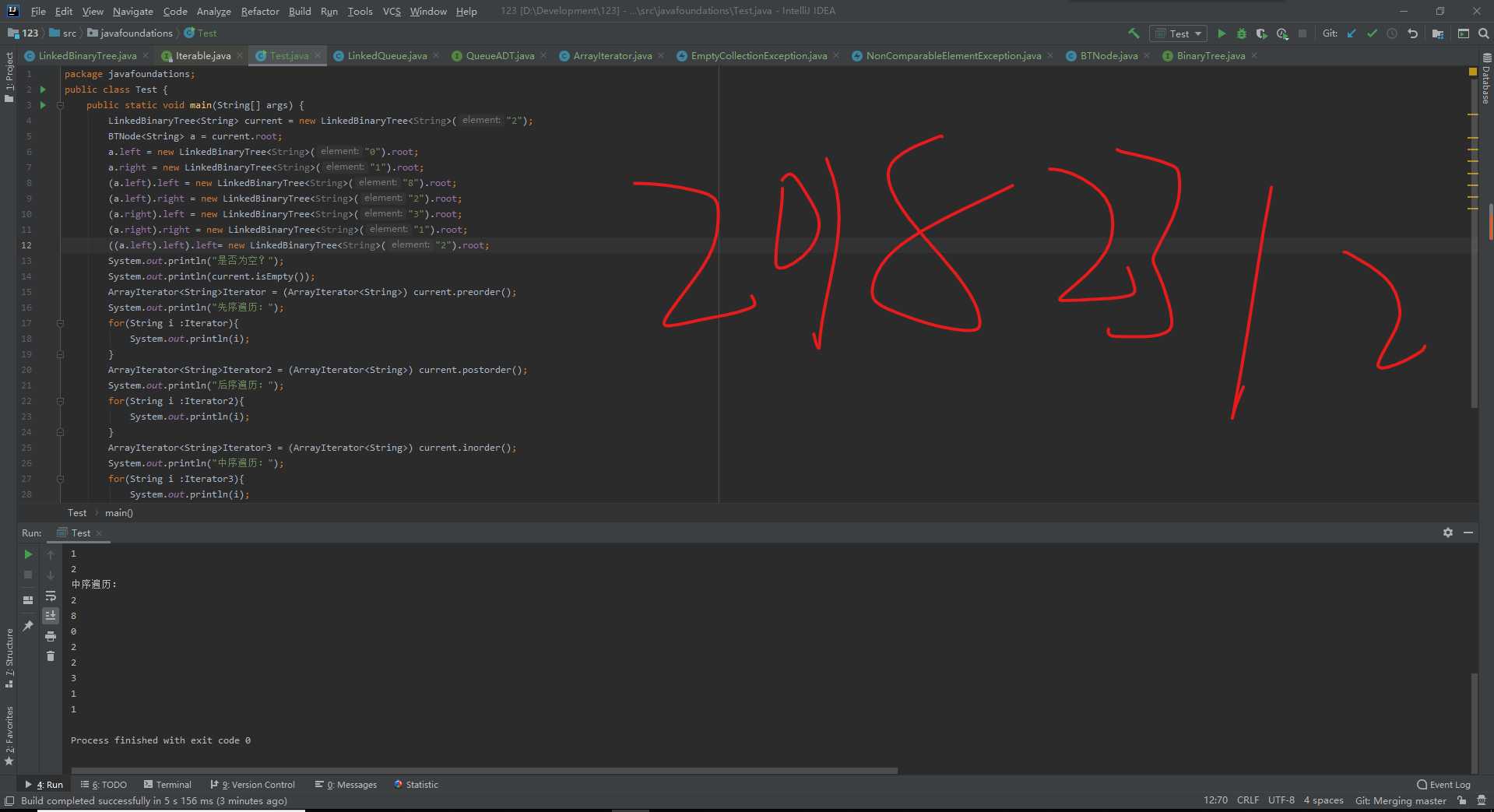Image resolution: width=1494 pixels, height=812 pixels.
Task: Run Test with Coverage icon
Action: (1262, 33)
